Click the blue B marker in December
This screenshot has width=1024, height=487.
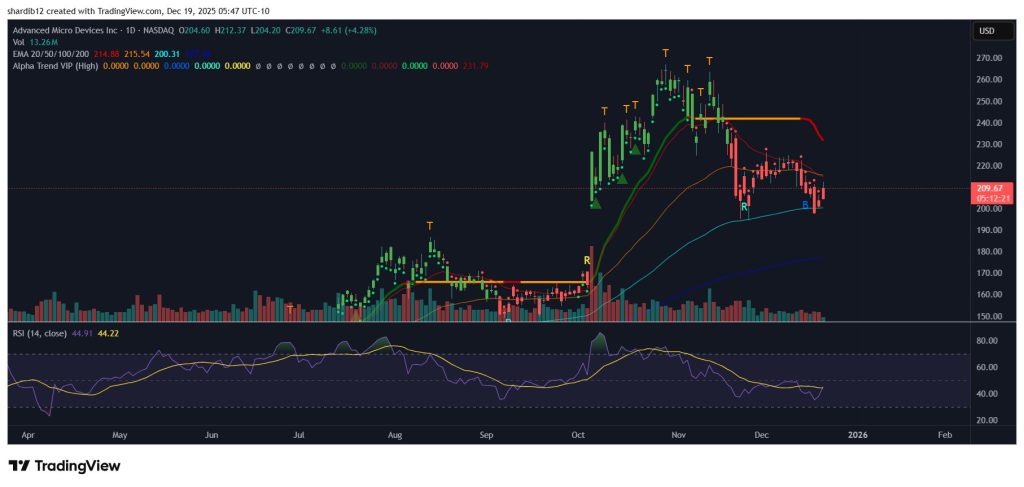(806, 205)
